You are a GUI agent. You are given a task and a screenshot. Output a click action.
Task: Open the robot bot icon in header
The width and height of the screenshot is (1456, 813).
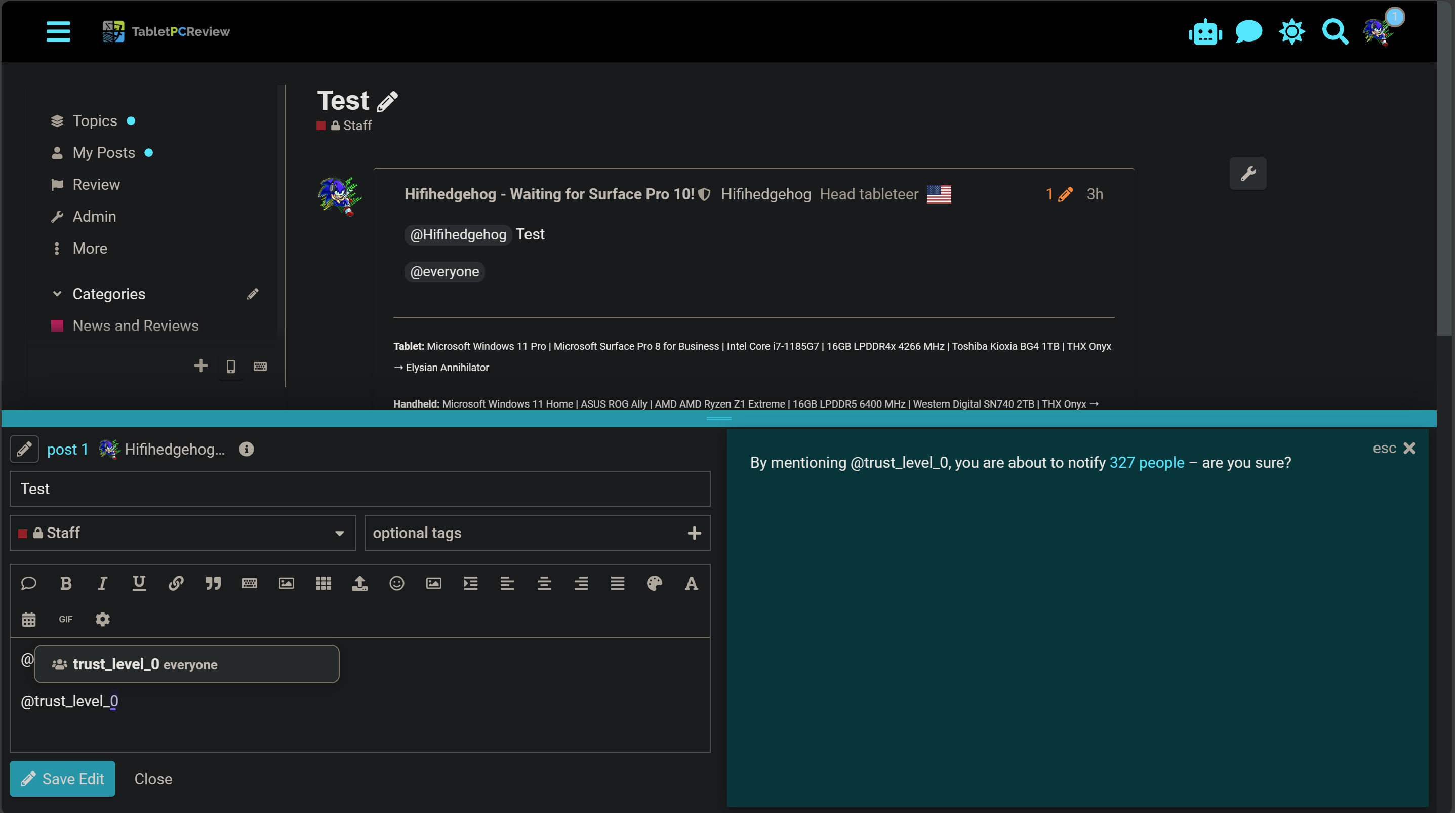pyautogui.click(x=1204, y=32)
